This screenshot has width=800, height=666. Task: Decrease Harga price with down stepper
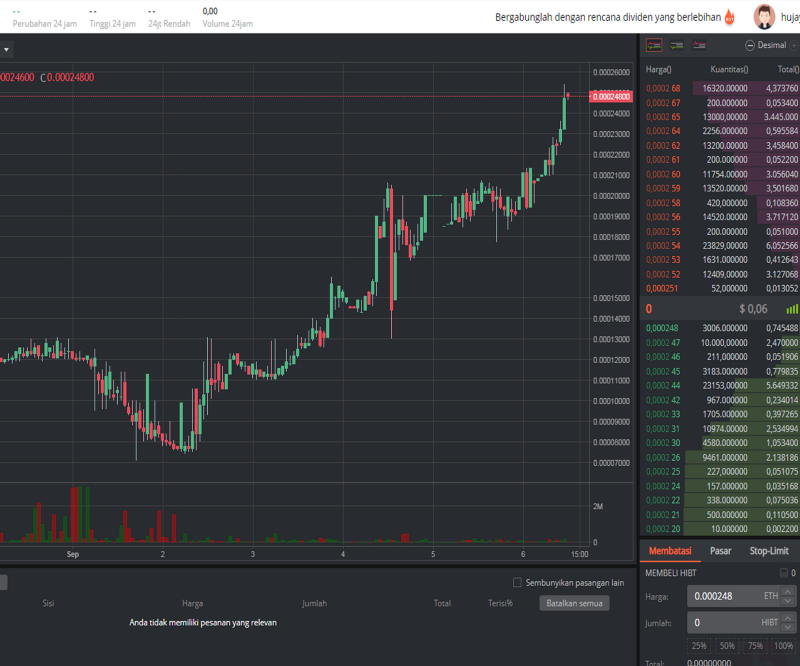coord(788,601)
